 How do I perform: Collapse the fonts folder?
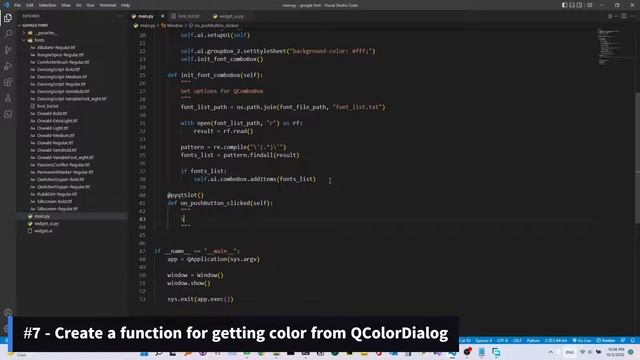[39, 40]
